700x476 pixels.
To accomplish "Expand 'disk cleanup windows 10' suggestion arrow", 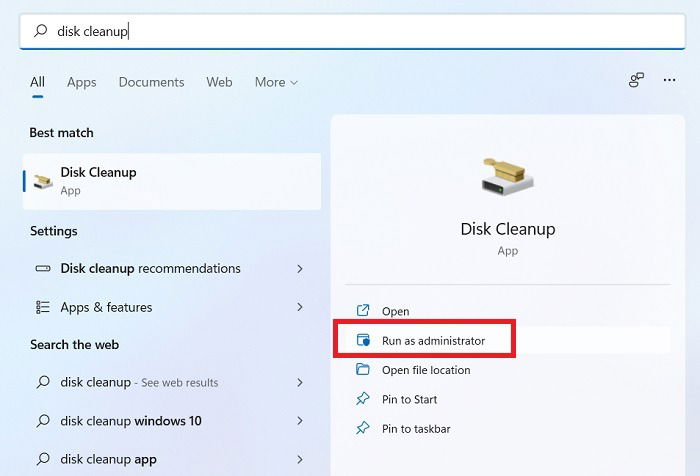I will point(300,421).
